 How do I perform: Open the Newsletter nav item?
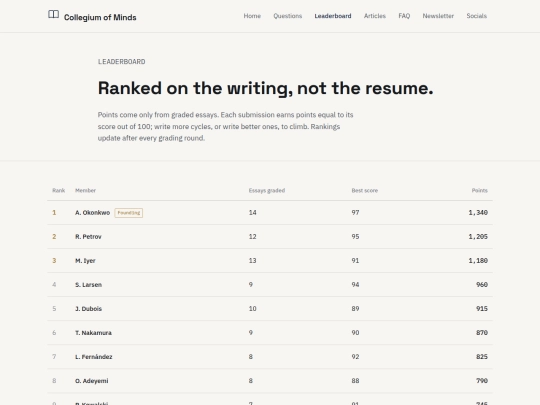(x=438, y=16)
